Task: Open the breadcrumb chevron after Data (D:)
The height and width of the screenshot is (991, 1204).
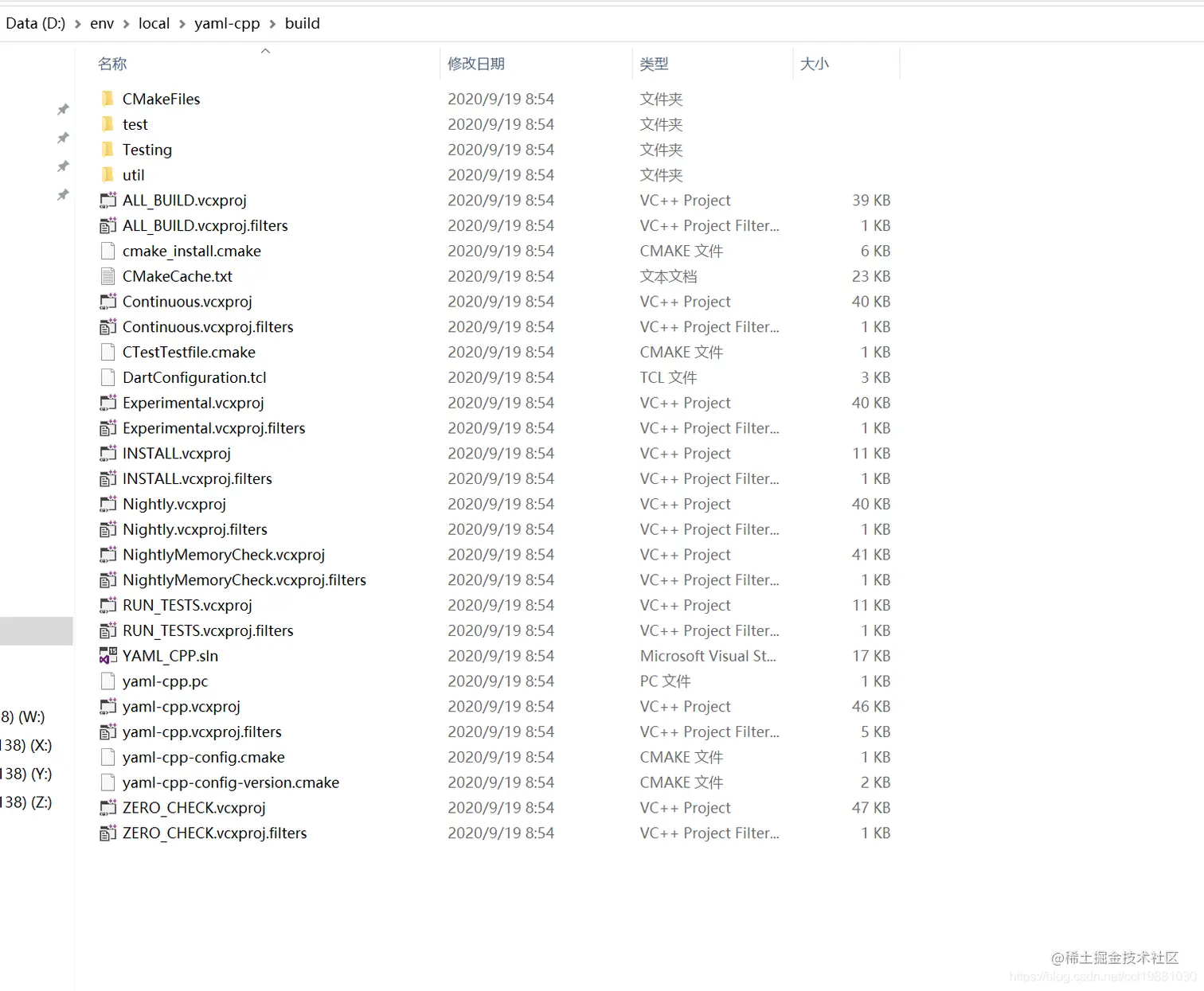Action: 77,23
